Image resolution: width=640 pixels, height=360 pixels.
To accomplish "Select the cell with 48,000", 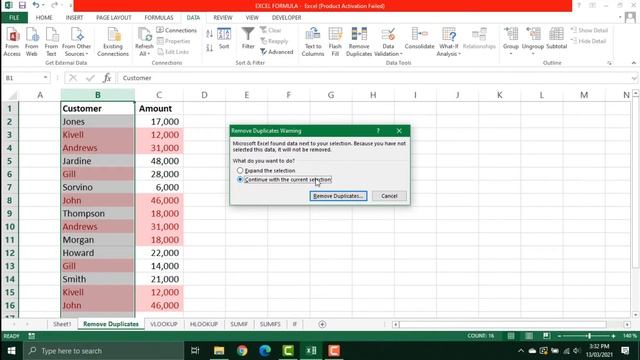I will [x=159, y=161].
